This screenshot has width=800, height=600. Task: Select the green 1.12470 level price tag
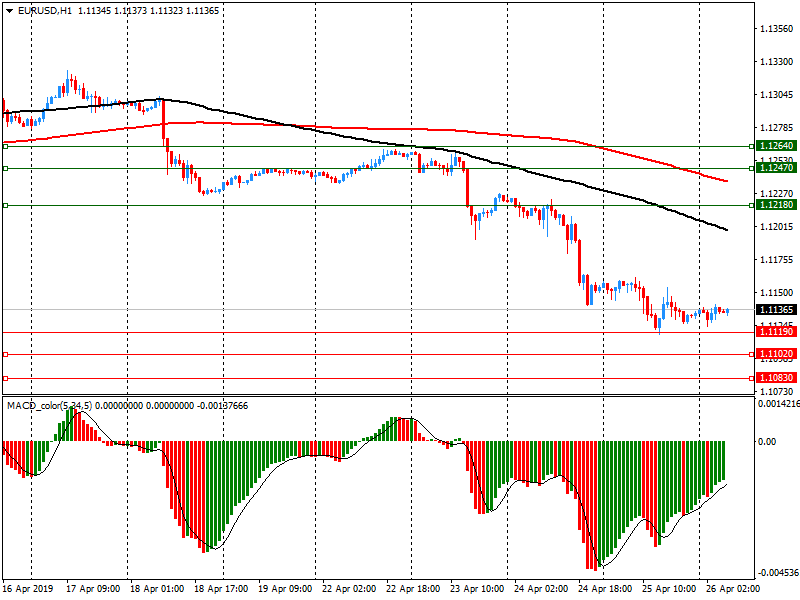point(776,168)
